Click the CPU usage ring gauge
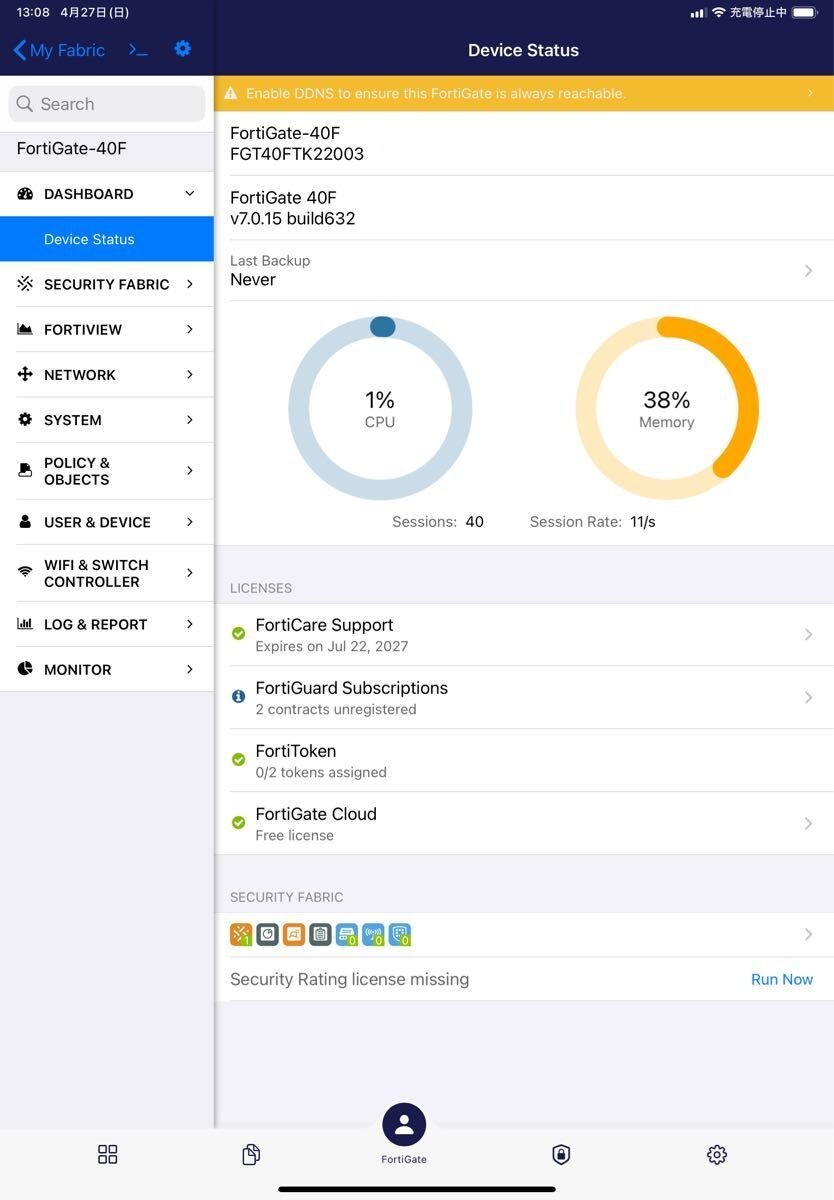The height and width of the screenshot is (1200, 834). point(380,408)
